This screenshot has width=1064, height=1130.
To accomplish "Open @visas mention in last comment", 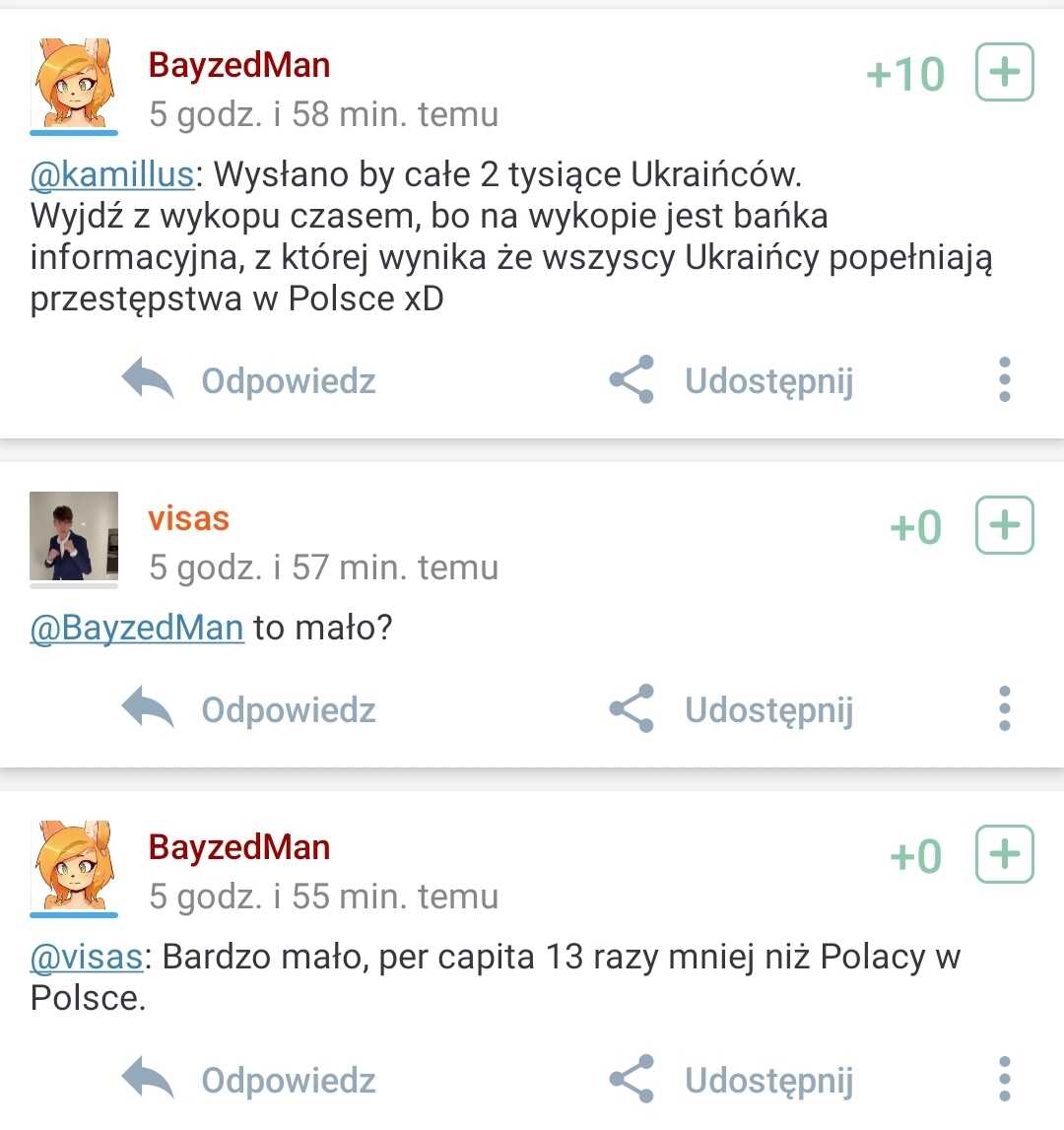I will click(87, 957).
